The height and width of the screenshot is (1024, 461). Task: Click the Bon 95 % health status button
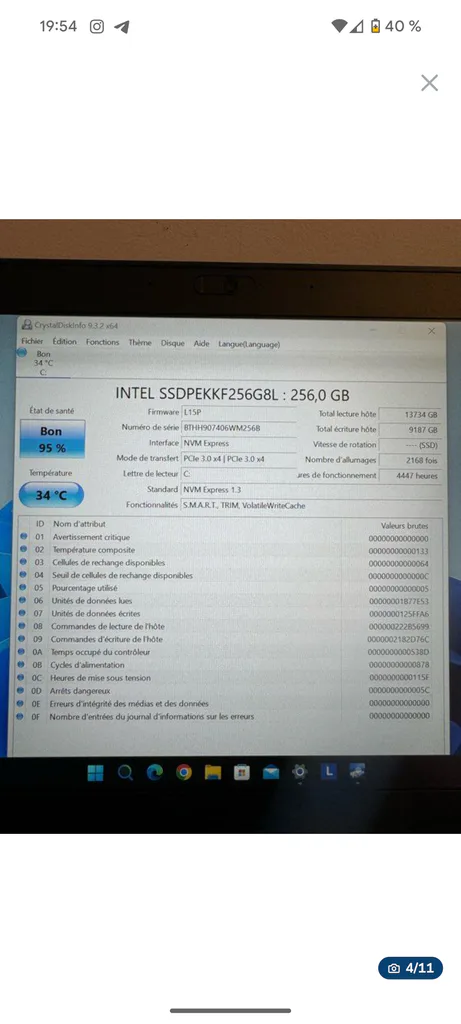click(52, 439)
